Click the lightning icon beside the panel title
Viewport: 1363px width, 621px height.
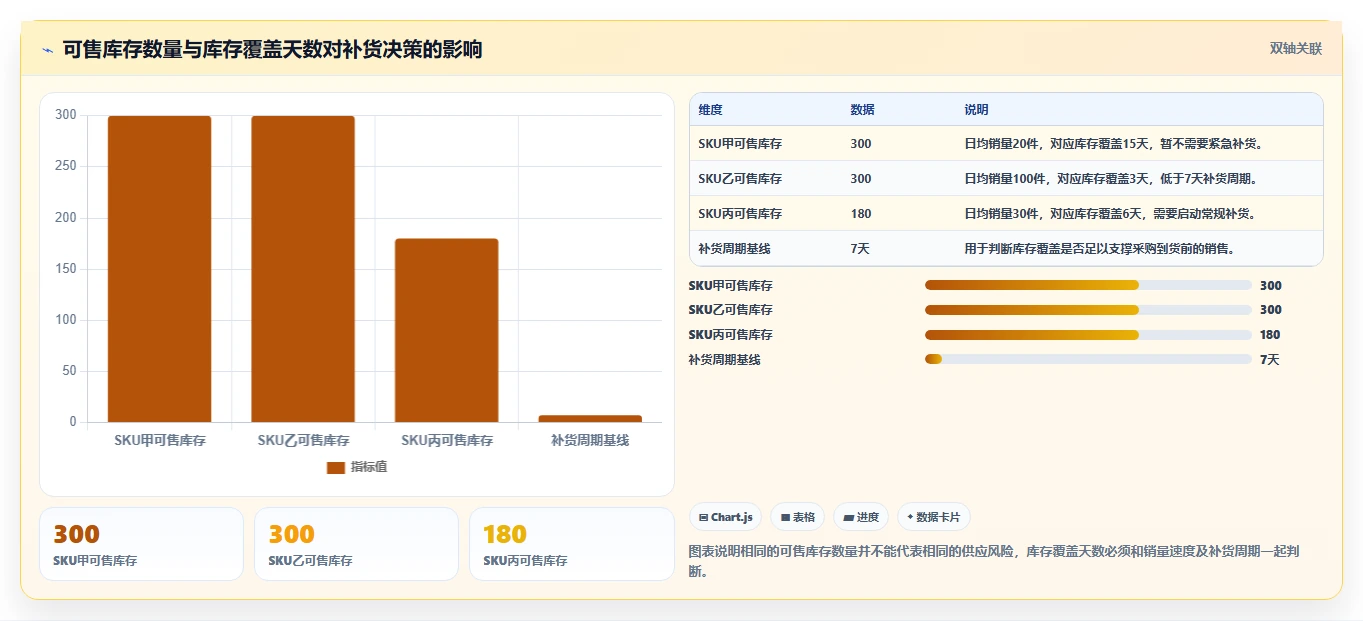(x=47, y=50)
